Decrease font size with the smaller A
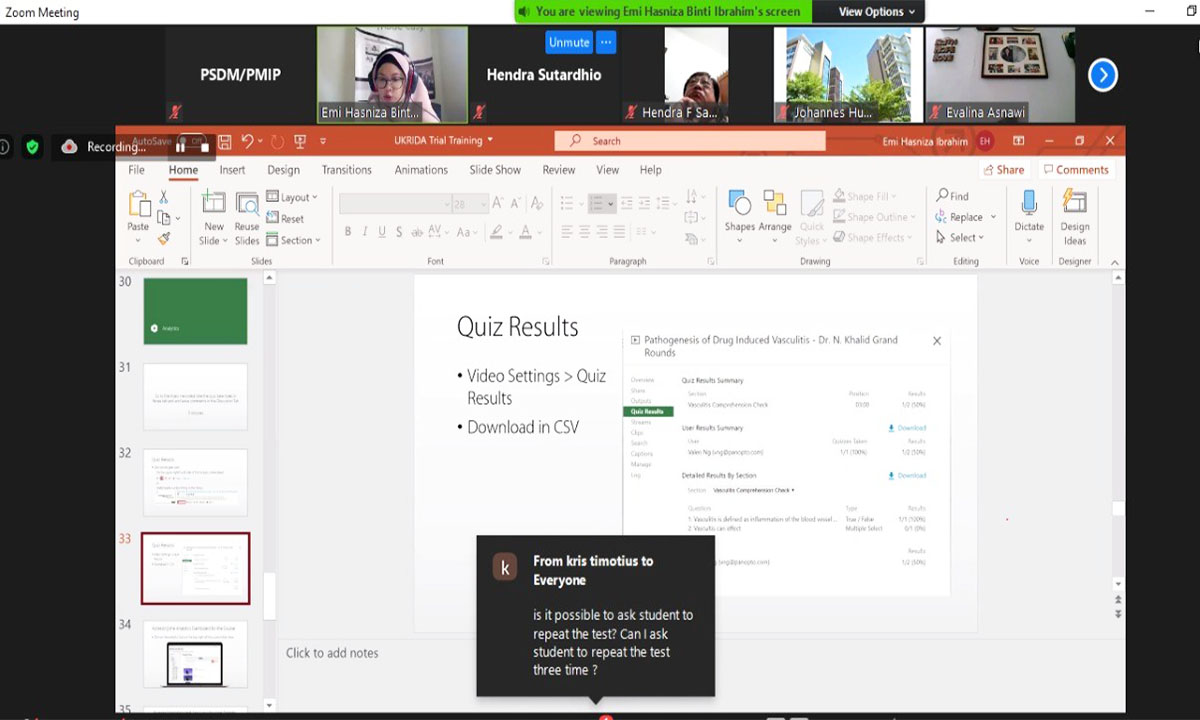 click(x=516, y=204)
